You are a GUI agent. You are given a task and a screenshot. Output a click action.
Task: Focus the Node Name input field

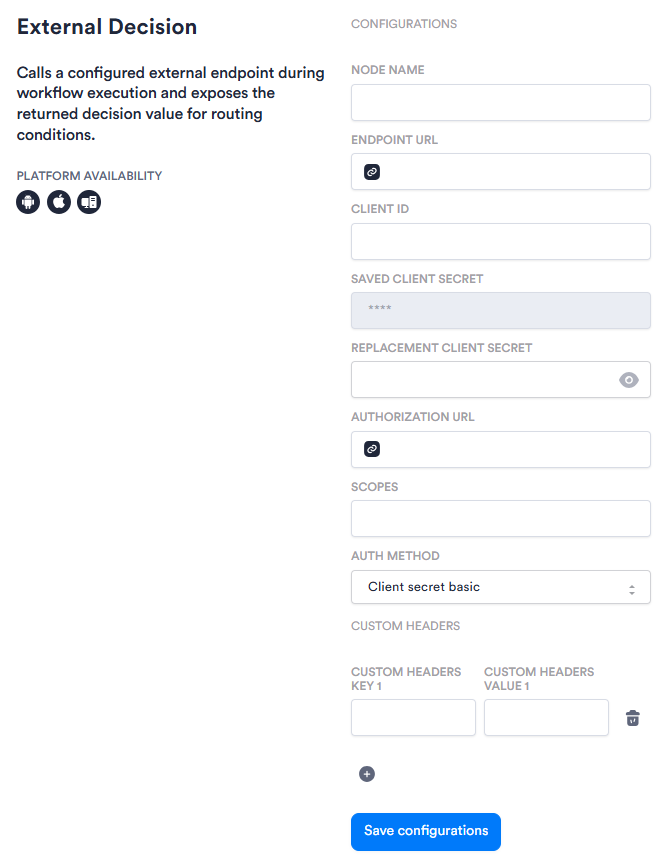[501, 102]
